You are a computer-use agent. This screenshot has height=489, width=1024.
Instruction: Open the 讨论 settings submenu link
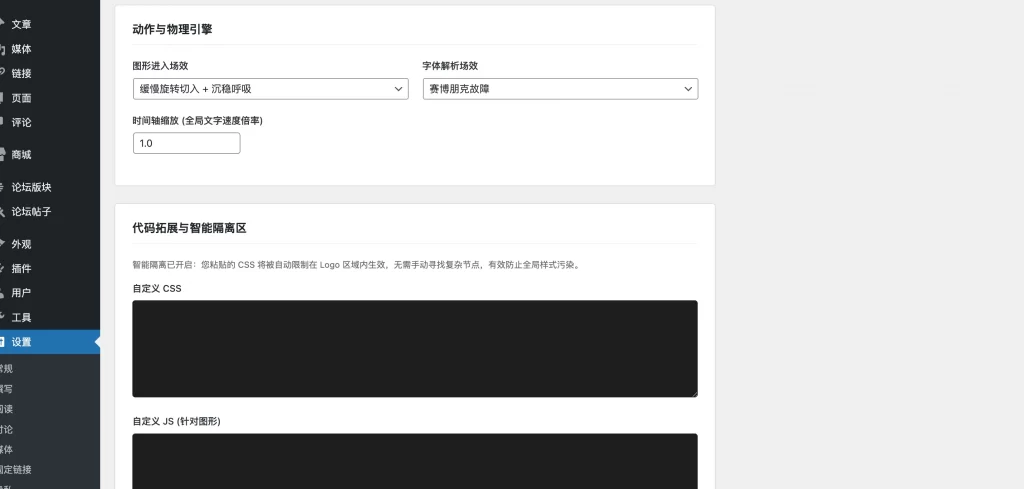click(x=7, y=429)
